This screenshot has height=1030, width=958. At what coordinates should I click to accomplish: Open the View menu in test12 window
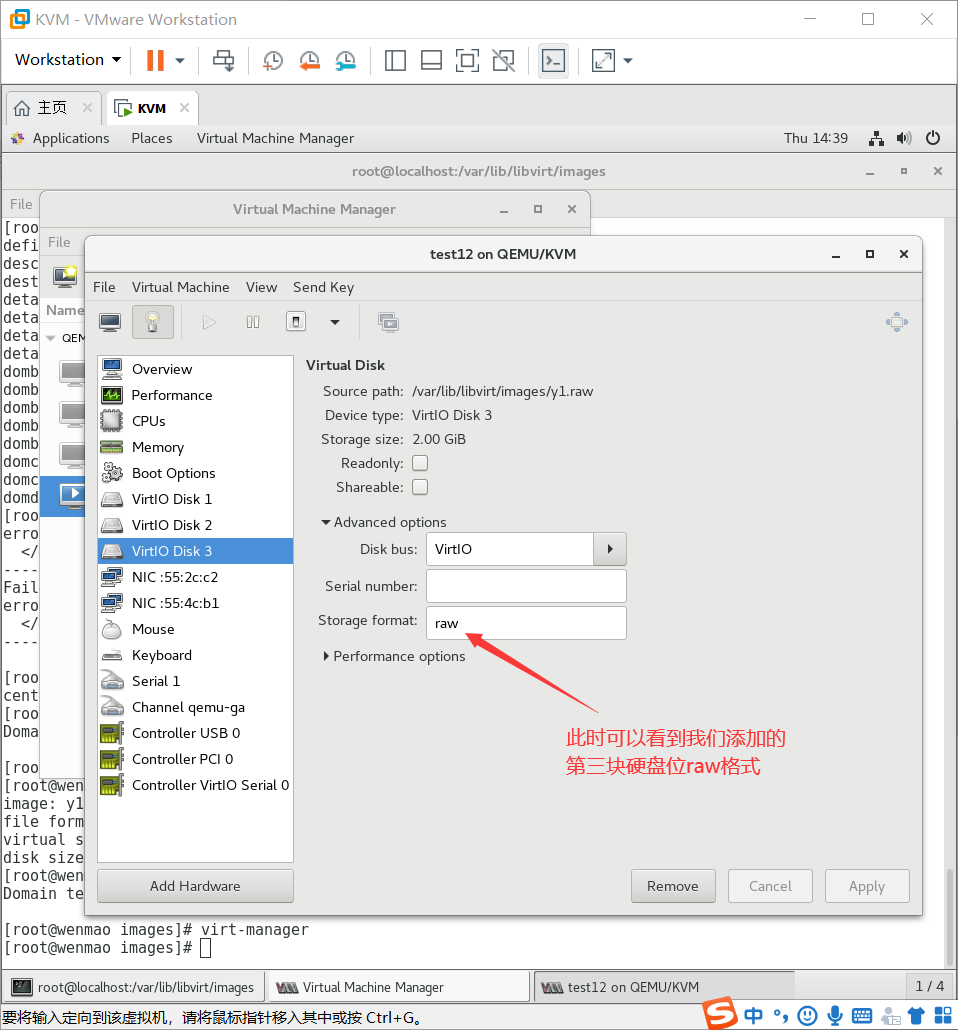pos(262,287)
